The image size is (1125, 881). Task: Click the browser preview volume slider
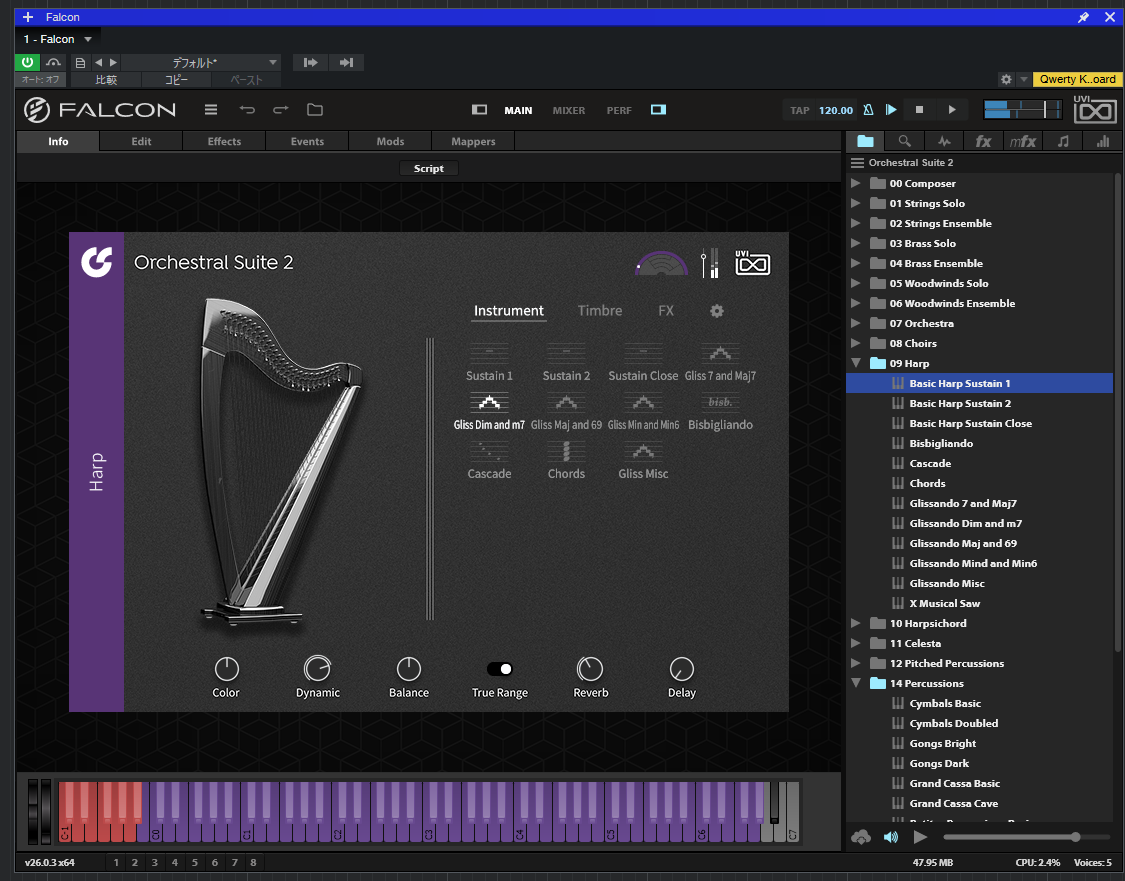pyautogui.click(x=1025, y=837)
